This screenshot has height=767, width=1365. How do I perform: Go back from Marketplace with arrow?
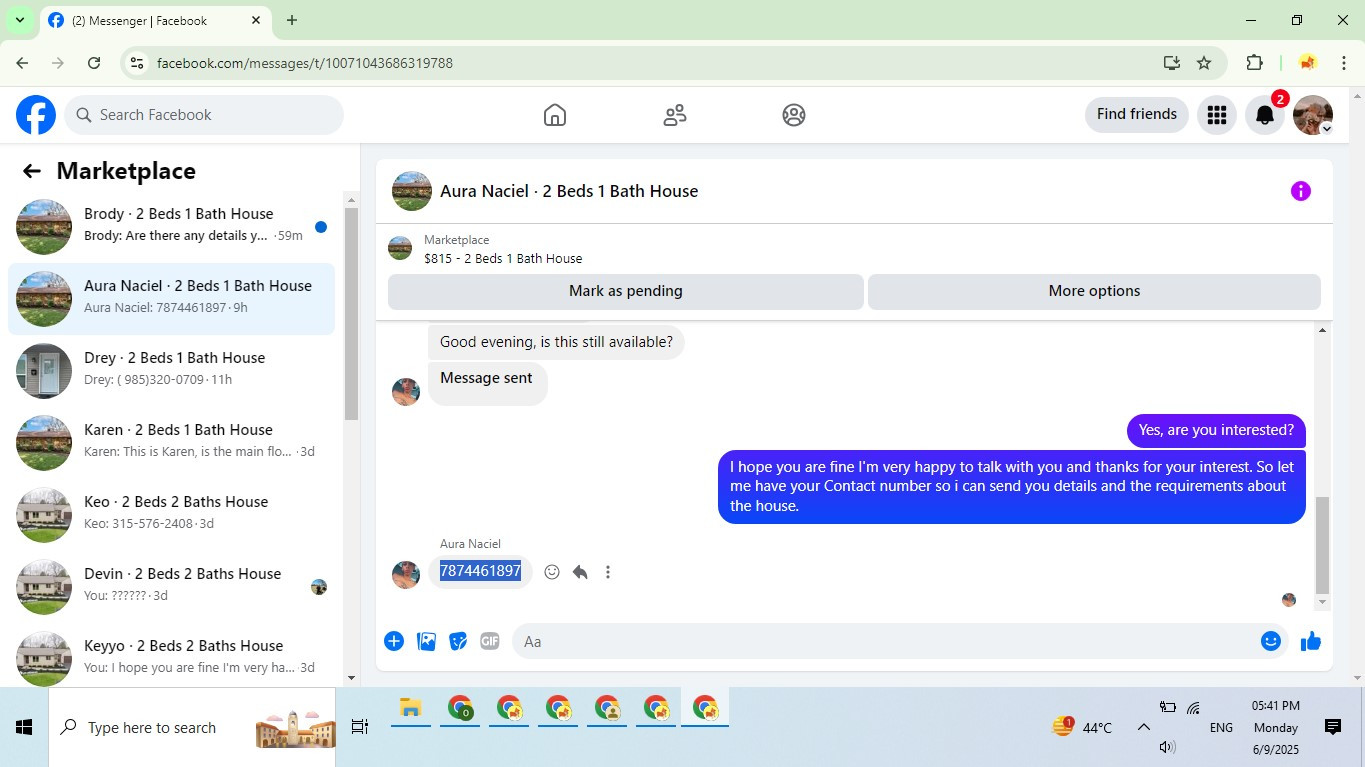tap(32, 171)
